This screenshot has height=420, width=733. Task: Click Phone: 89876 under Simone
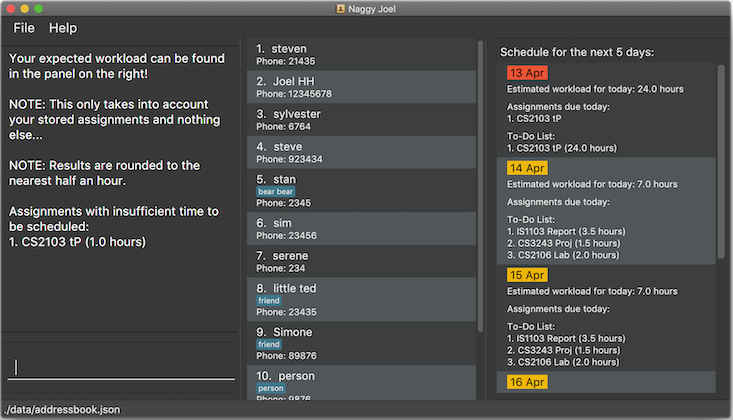[x=286, y=356]
